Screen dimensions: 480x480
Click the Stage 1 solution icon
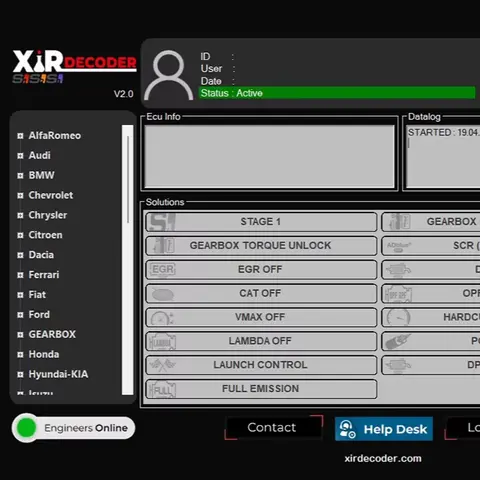[162, 222]
